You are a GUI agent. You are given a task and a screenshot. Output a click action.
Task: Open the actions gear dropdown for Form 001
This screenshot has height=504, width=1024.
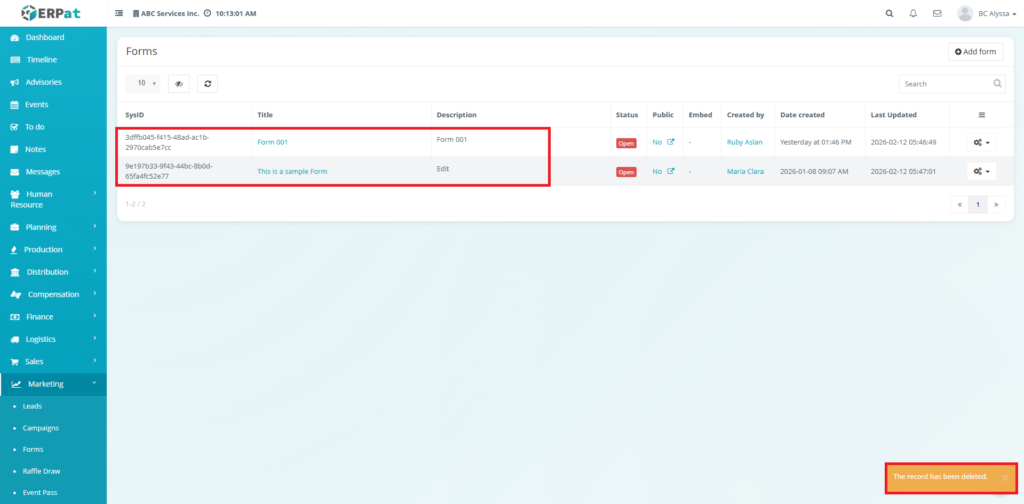[981, 143]
